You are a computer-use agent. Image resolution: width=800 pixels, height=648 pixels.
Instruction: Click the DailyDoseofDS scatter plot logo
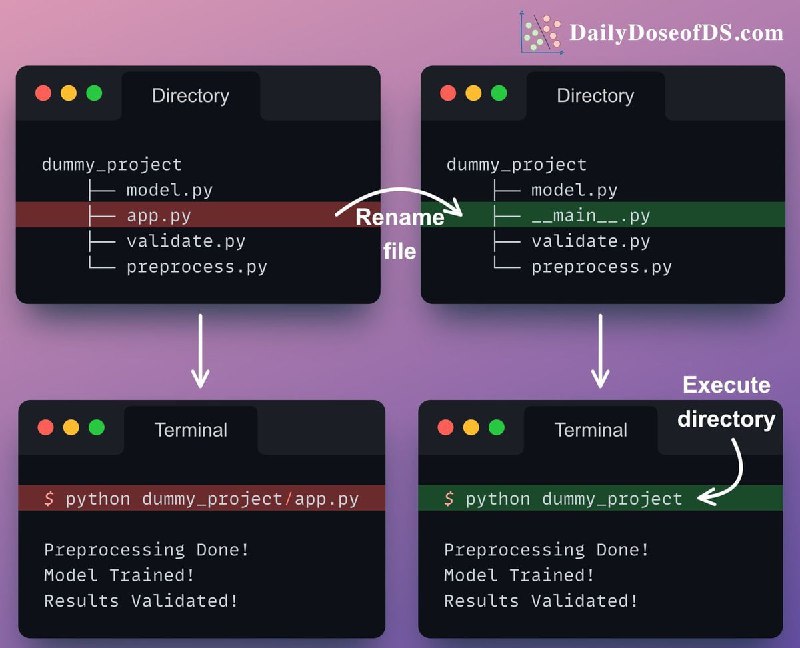pyautogui.click(x=541, y=32)
